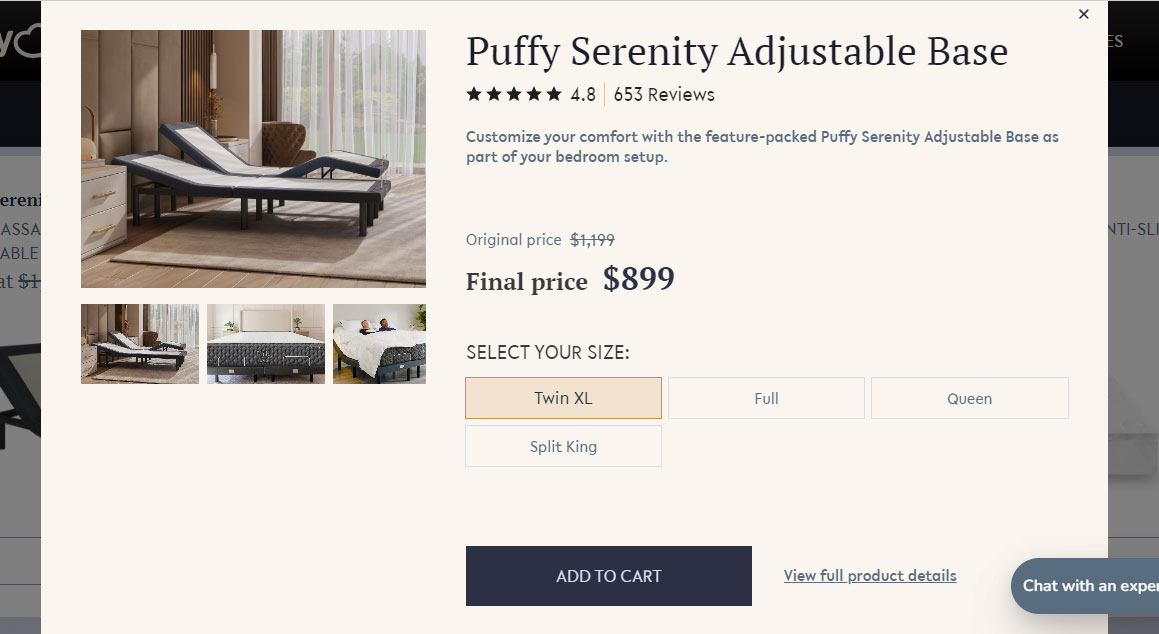Click the Puffy Serenity Adjustable Base title
The height and width of the screenshot is (634, 1159).
point(737,52)
